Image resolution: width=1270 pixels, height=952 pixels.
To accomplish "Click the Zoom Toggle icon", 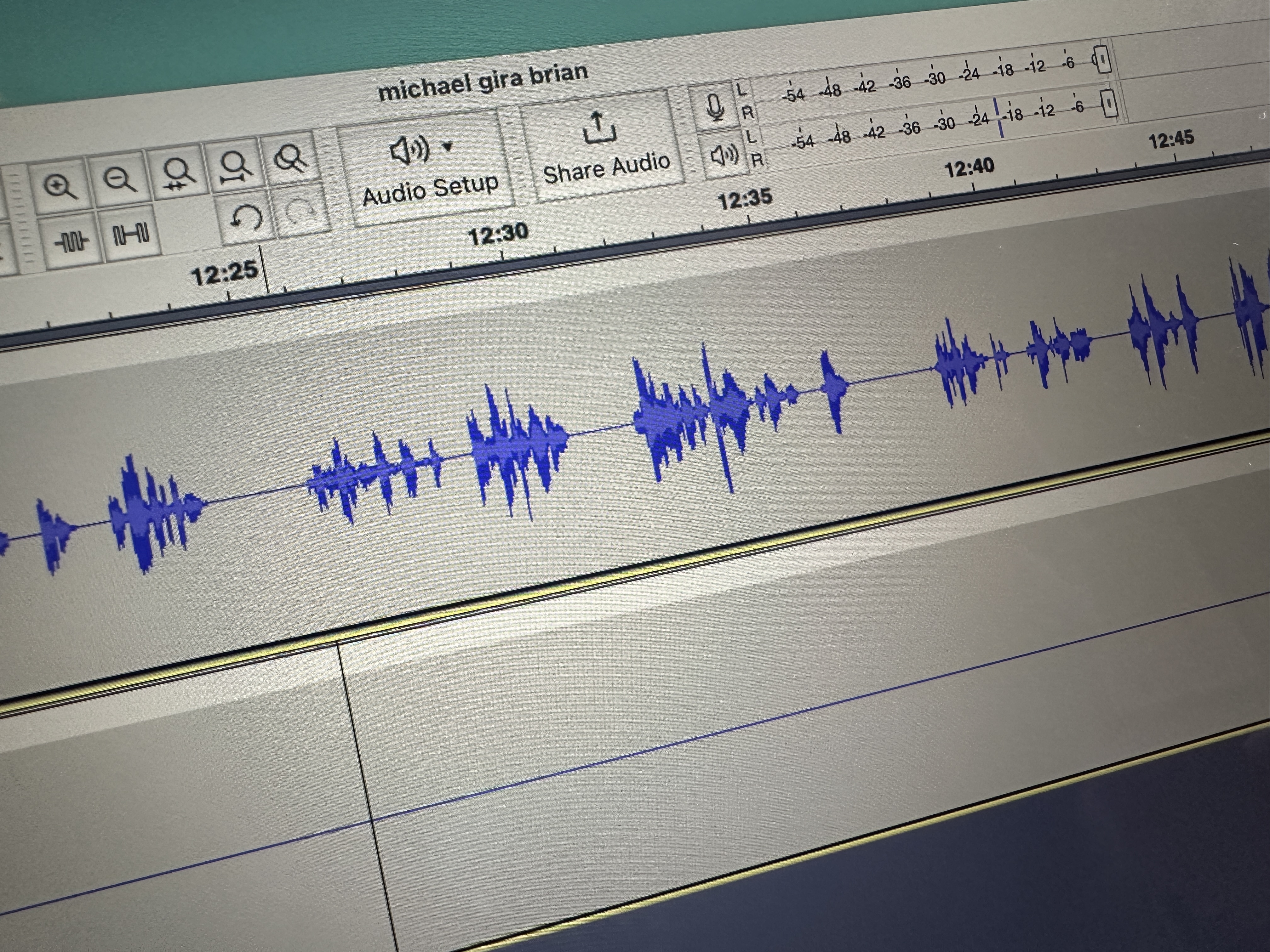I will coord(290,158).
